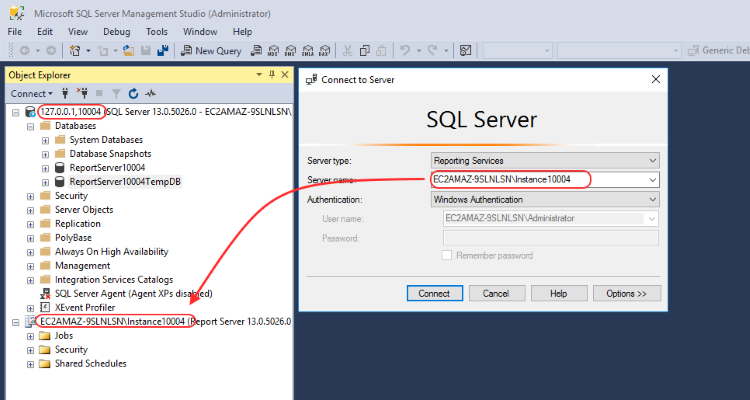The width and height of the screenshot is (750, 400).
Task: Open the Help menu
Action: coord(243,32)
